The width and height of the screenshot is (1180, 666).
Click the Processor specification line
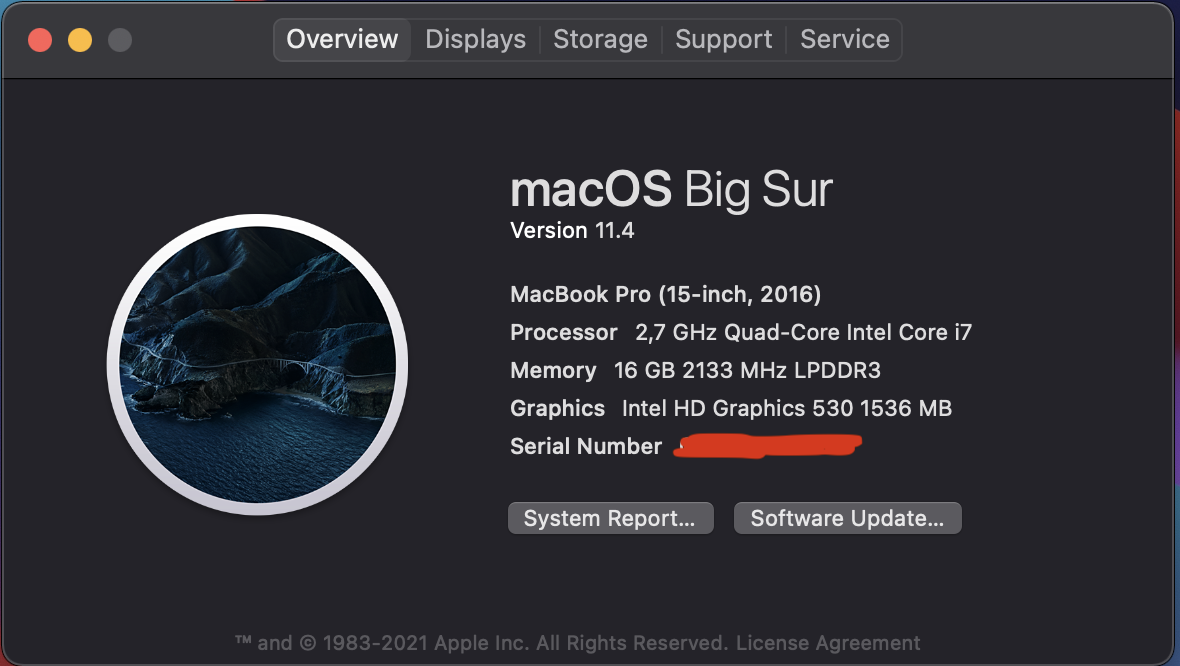tap(740, 333)
